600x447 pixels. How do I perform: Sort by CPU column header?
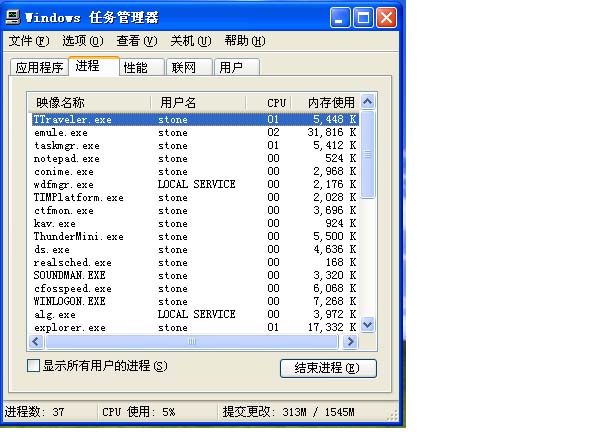coord(269,103)
